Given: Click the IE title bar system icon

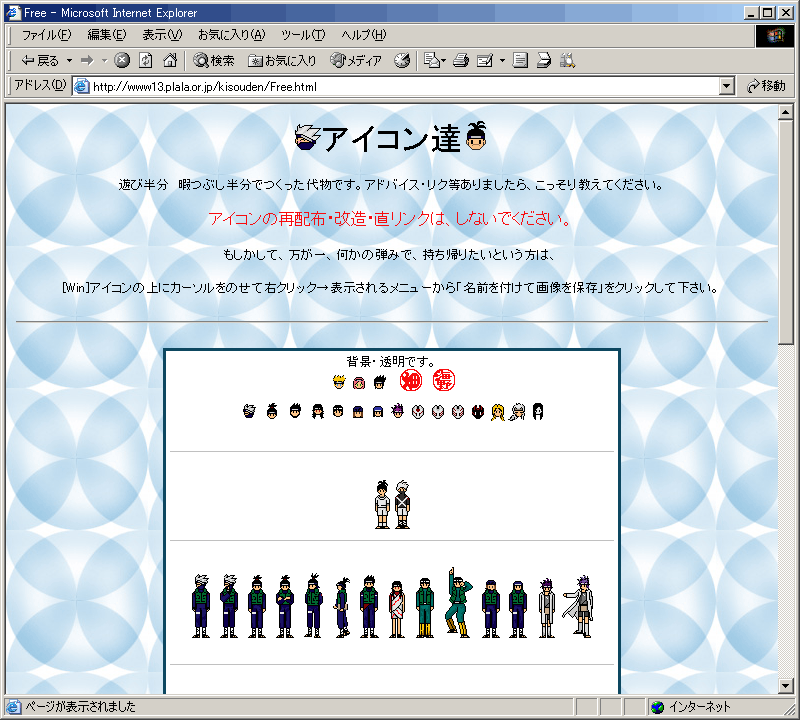Looking at the screenshot, I should [13, 13].
